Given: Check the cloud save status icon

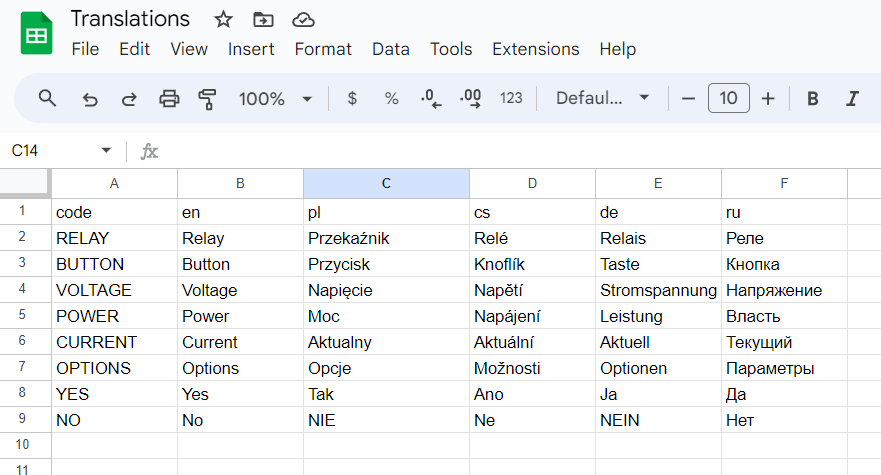Looking at the screenshot, I should (x=303, y=20).
